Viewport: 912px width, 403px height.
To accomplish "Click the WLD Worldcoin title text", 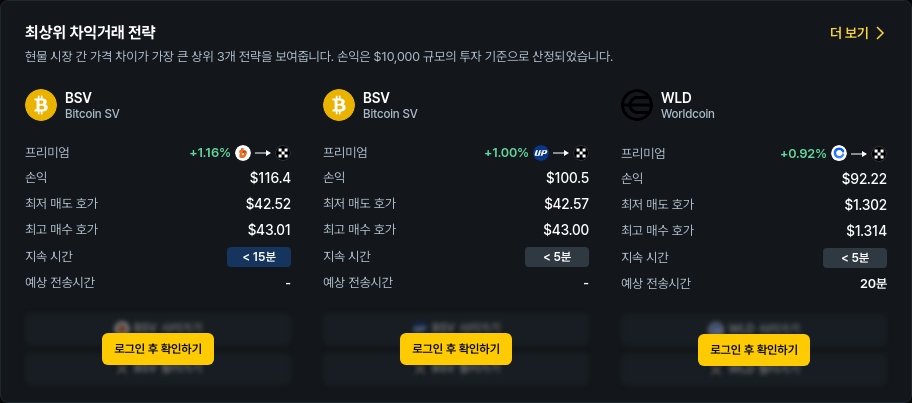I will [x=687, y=105].
